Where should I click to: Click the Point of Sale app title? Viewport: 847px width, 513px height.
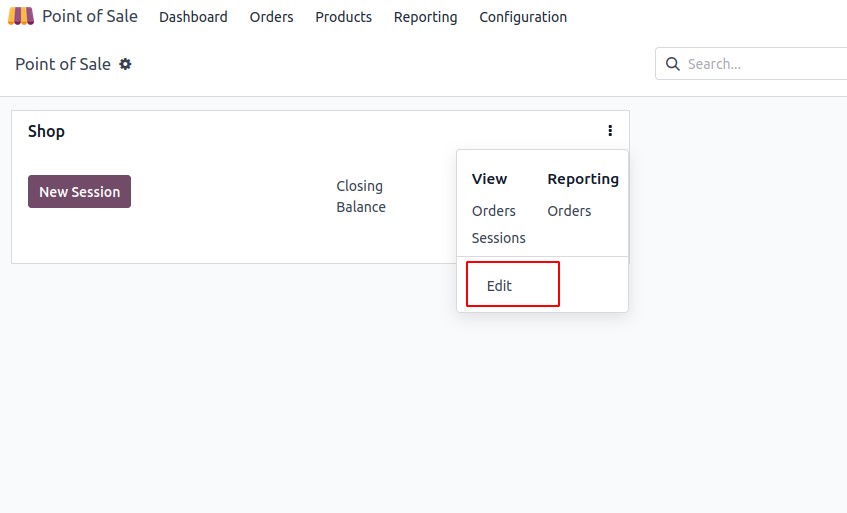pos(90,16)
